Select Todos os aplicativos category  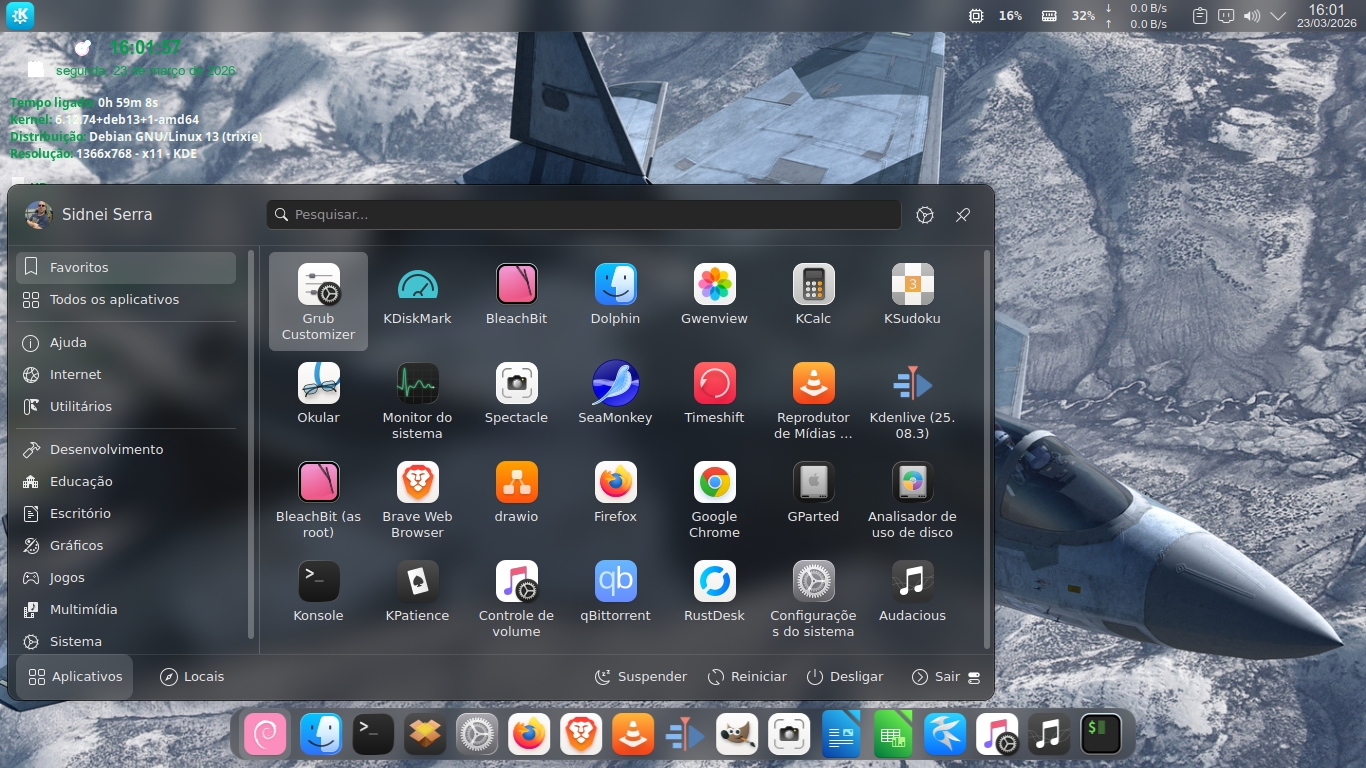click(114, 300)
